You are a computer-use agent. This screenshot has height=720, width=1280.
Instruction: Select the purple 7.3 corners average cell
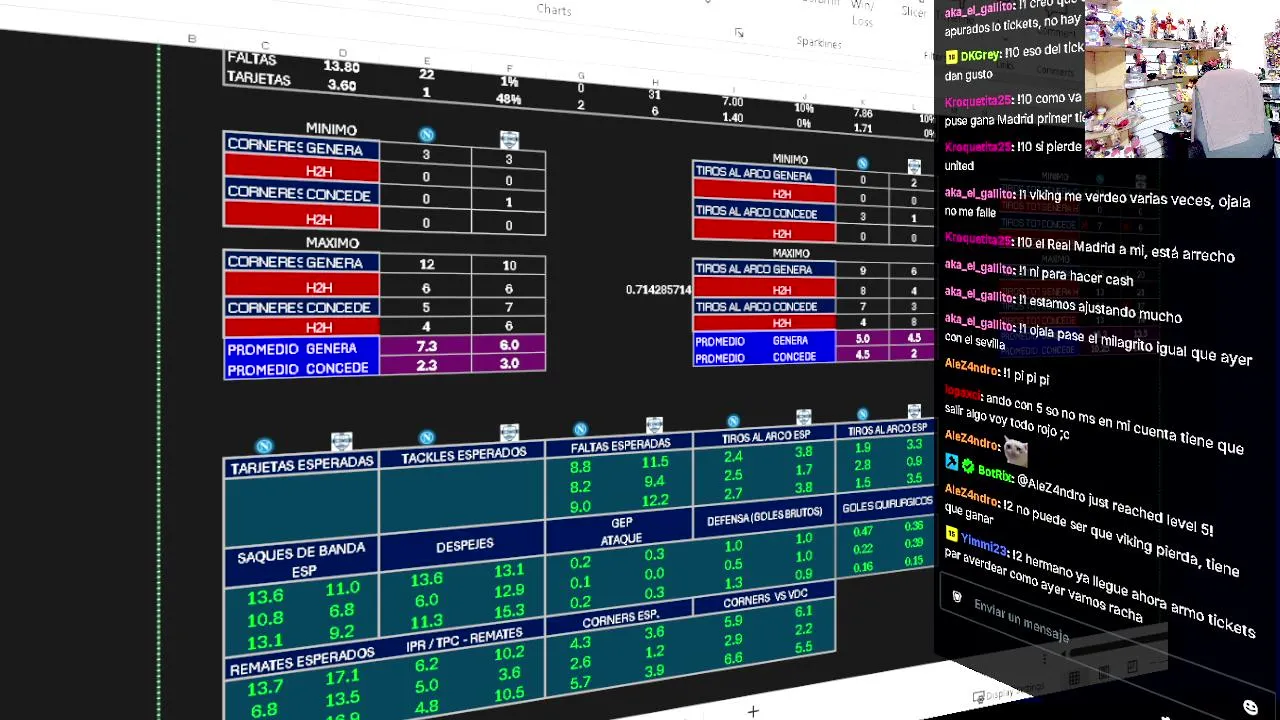click(426, 346)
